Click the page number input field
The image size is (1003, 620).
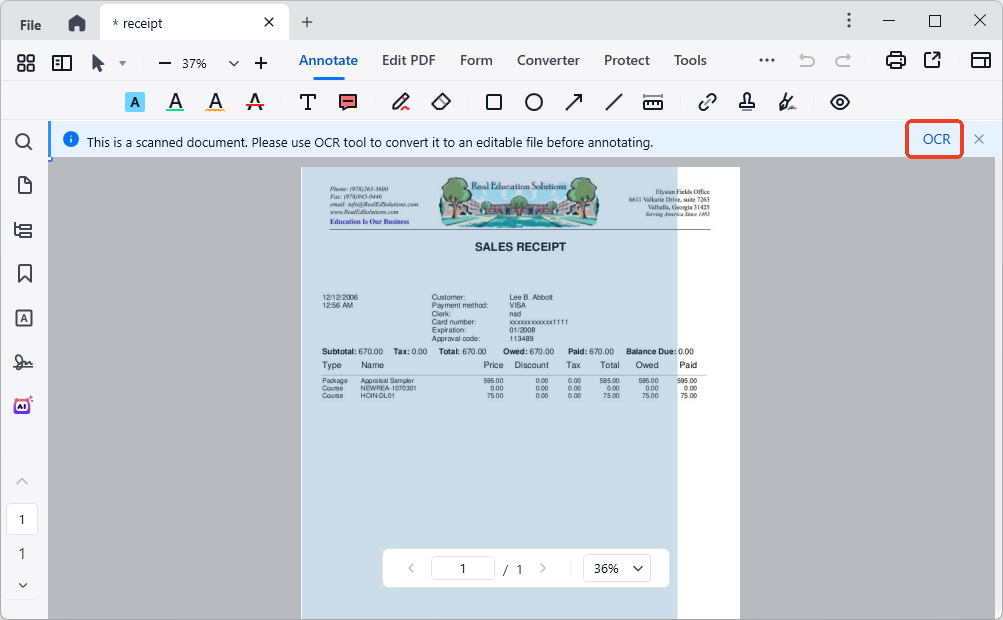(462, 568)
